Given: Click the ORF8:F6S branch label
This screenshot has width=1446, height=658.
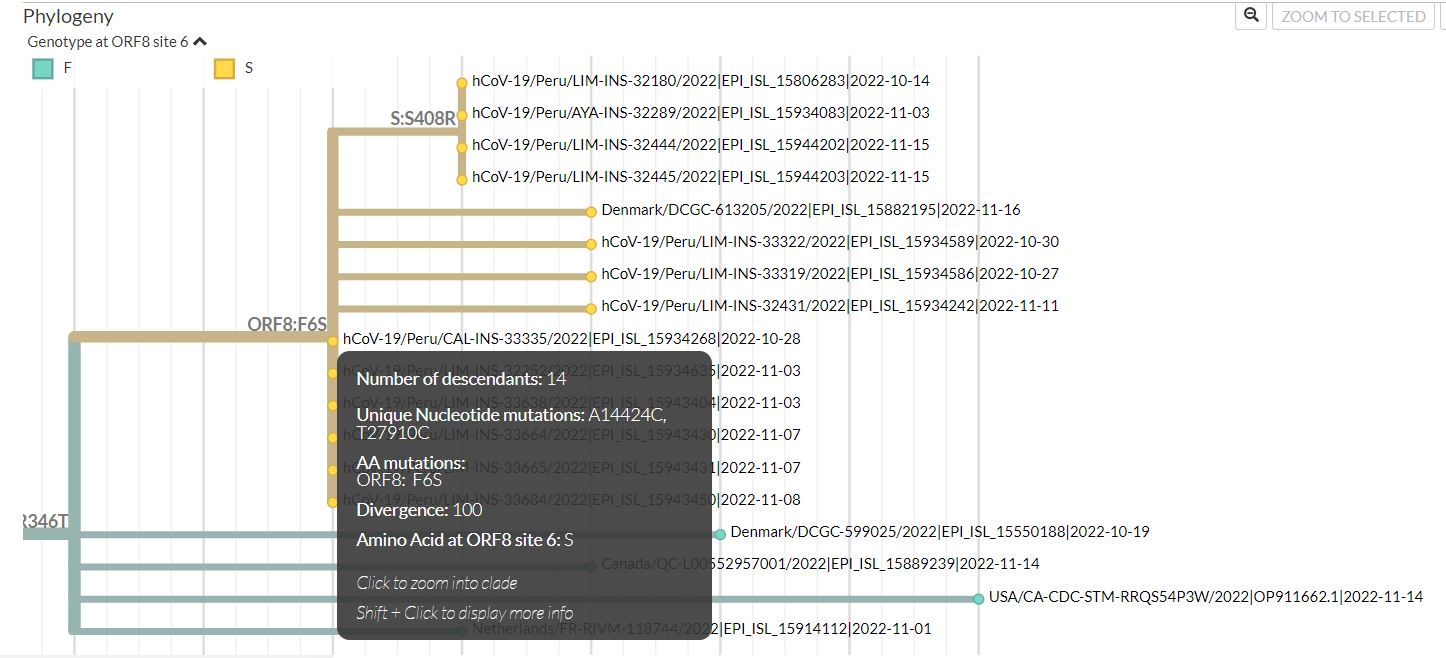Looking at the screenshot, I should click(x=287, y=324).
